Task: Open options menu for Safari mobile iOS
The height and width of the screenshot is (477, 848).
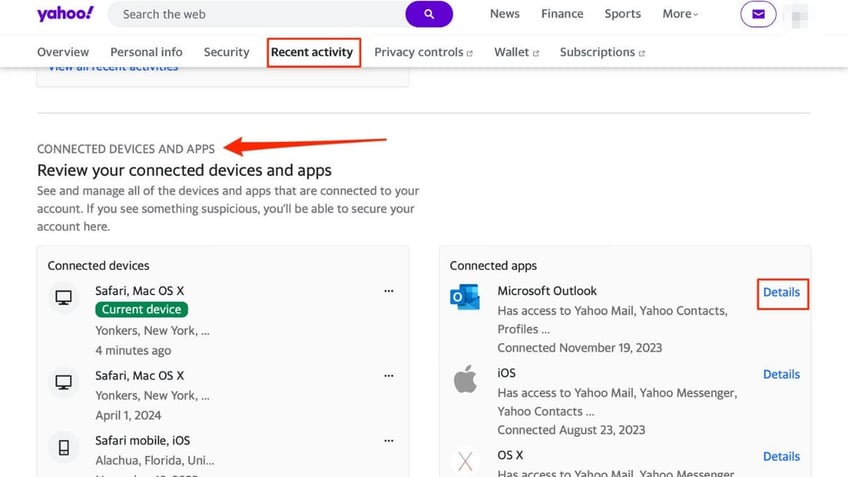Action: pyautogui.click(x=389, y=441)
